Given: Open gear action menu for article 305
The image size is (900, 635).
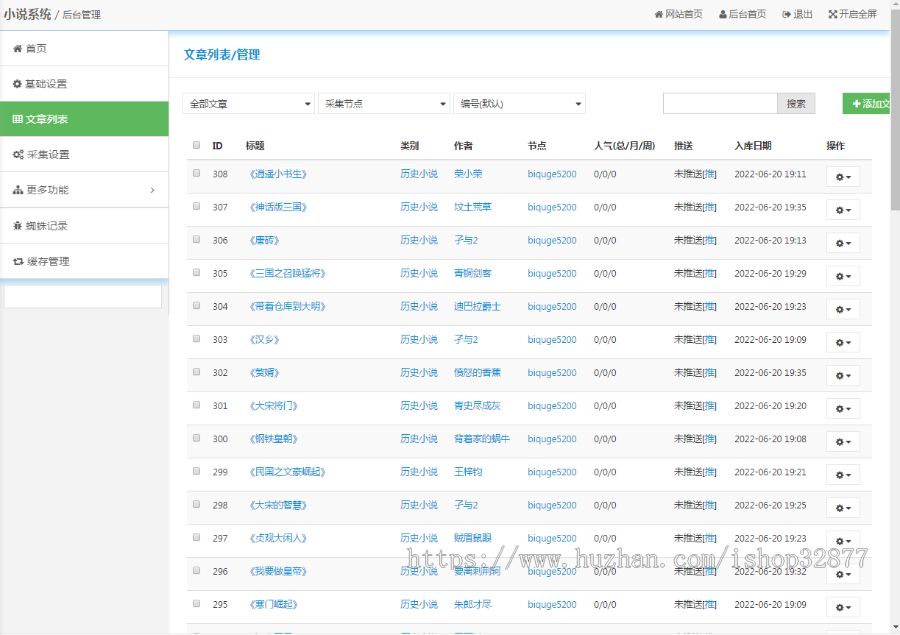Looking at the screenshot, I should click(x=843, y=276).
